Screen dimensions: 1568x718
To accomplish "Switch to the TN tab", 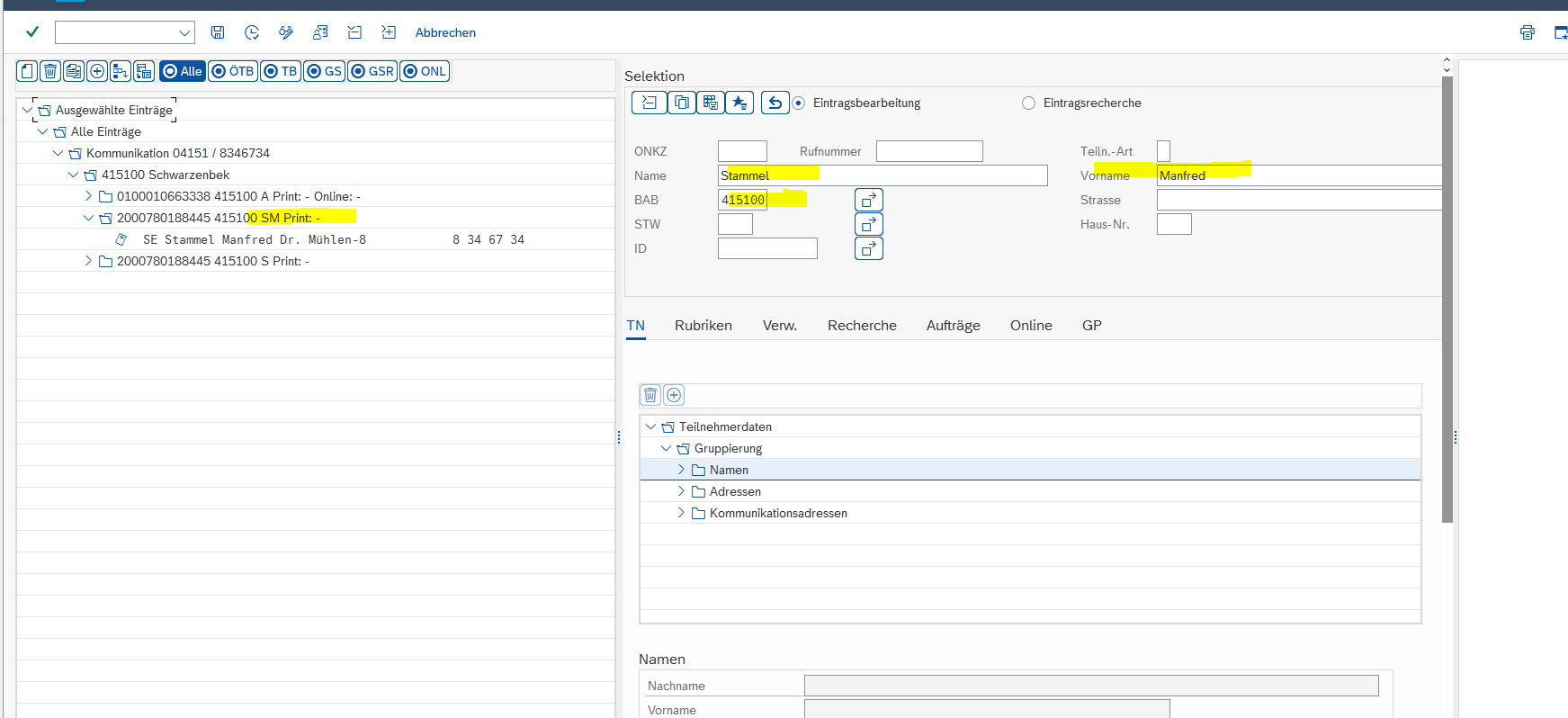I will click(x=636, y=326).
